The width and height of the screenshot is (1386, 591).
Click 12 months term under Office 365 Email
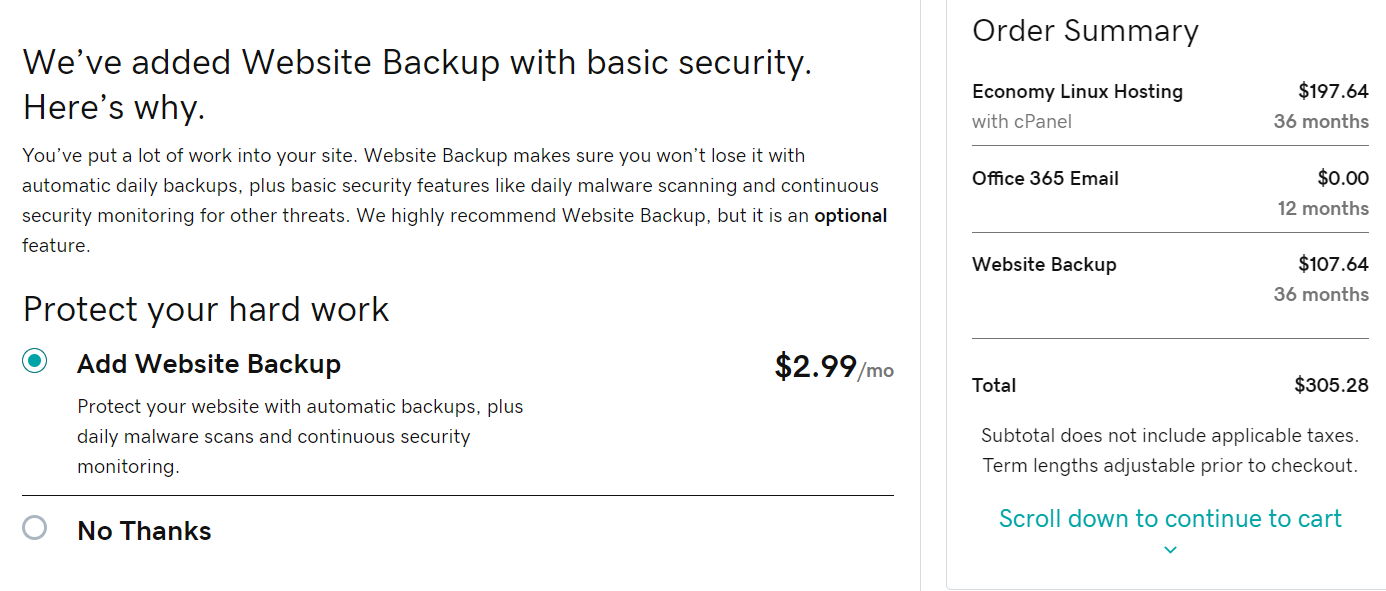[x=1323, y=208]
